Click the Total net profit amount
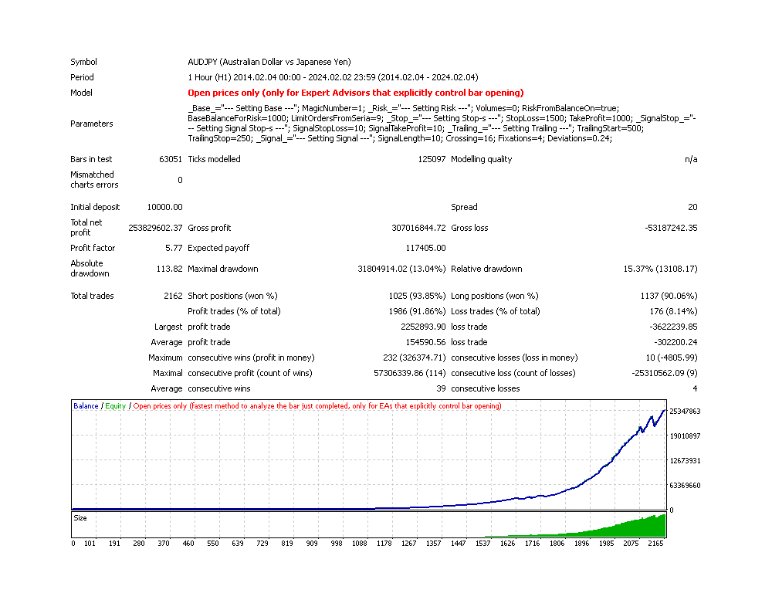The image size is (772, 600). [x=155, y=227]
